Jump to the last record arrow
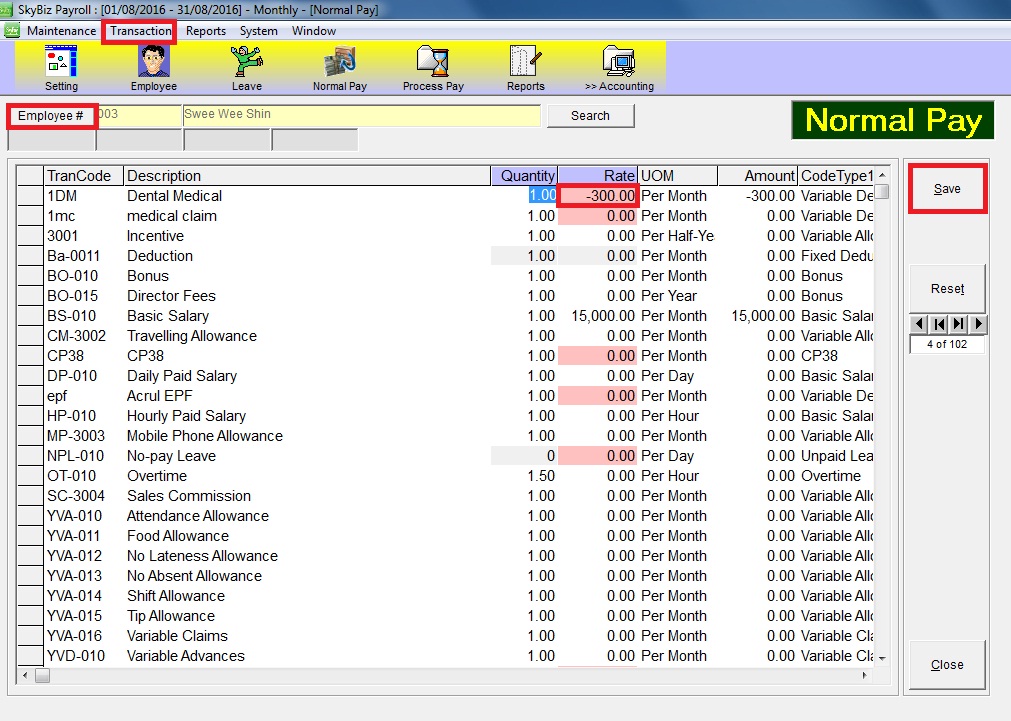The height and width of the screenshot is (721, 1011). click(958, 324)
